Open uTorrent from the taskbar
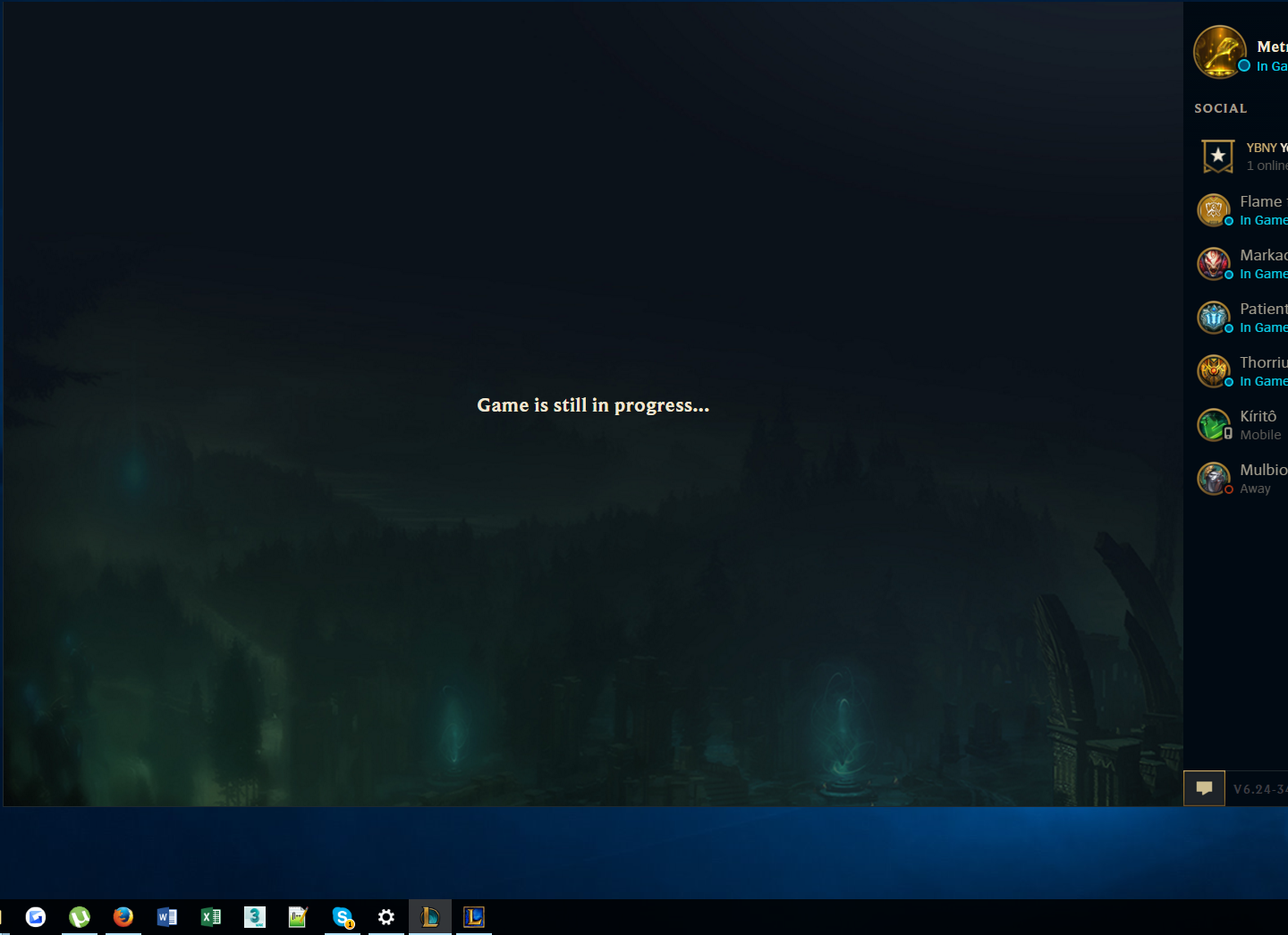The height and width of the screenshot is (935, 1288). click(x=80, y=917)
